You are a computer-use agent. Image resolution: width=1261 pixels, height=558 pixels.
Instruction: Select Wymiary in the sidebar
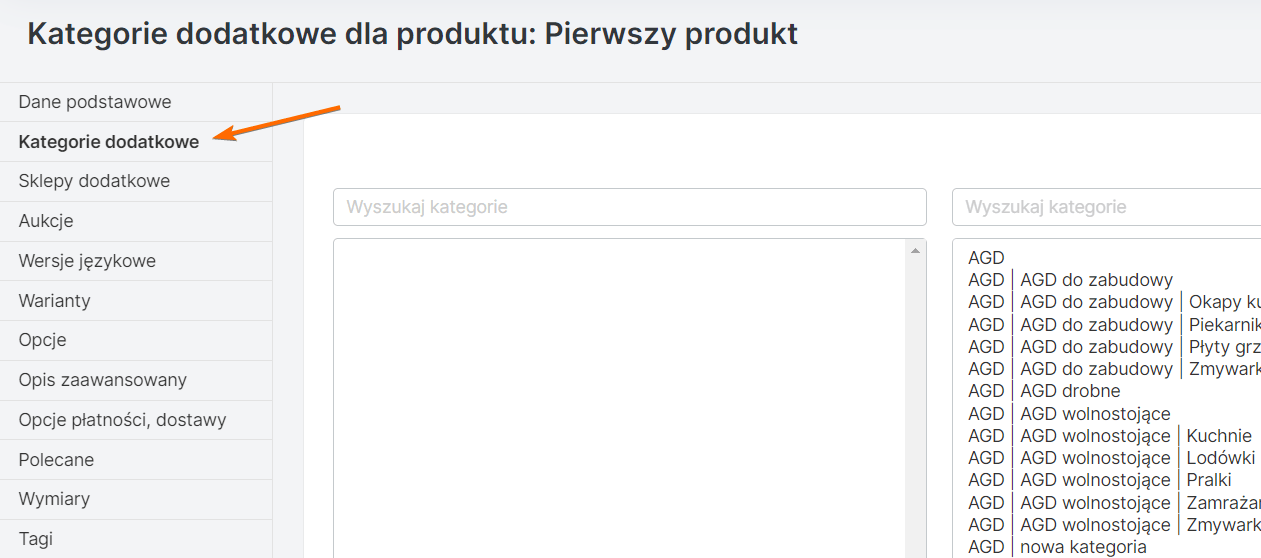54,499
